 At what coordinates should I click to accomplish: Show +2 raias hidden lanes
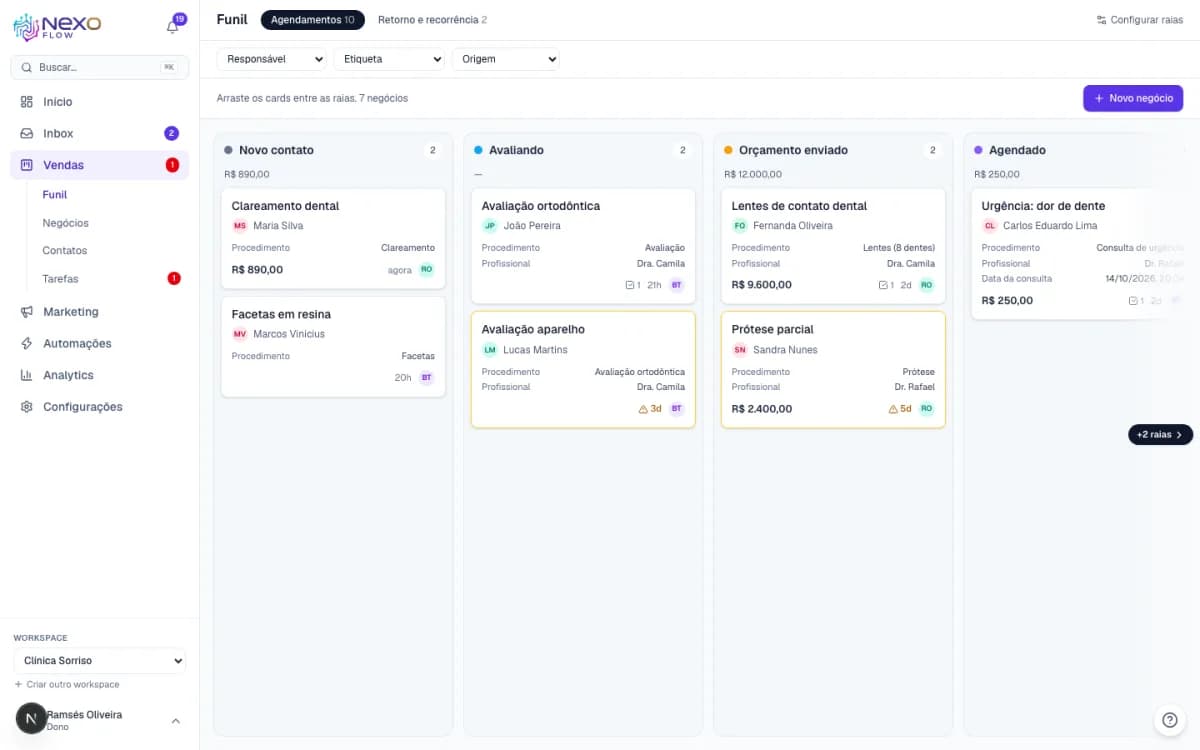pos(1160,435)
